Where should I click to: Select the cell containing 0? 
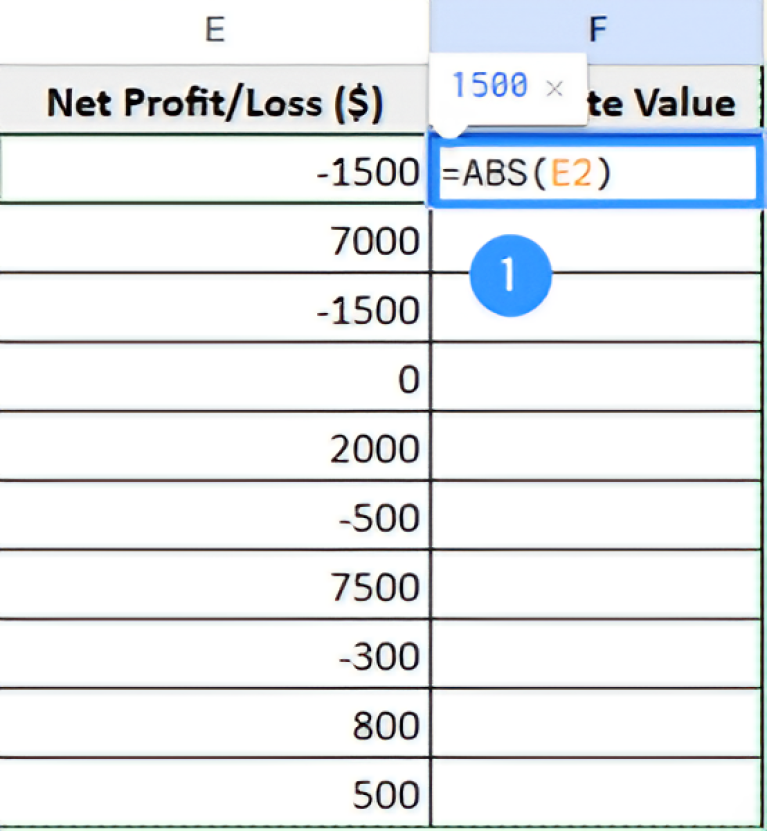pos(214,379)
